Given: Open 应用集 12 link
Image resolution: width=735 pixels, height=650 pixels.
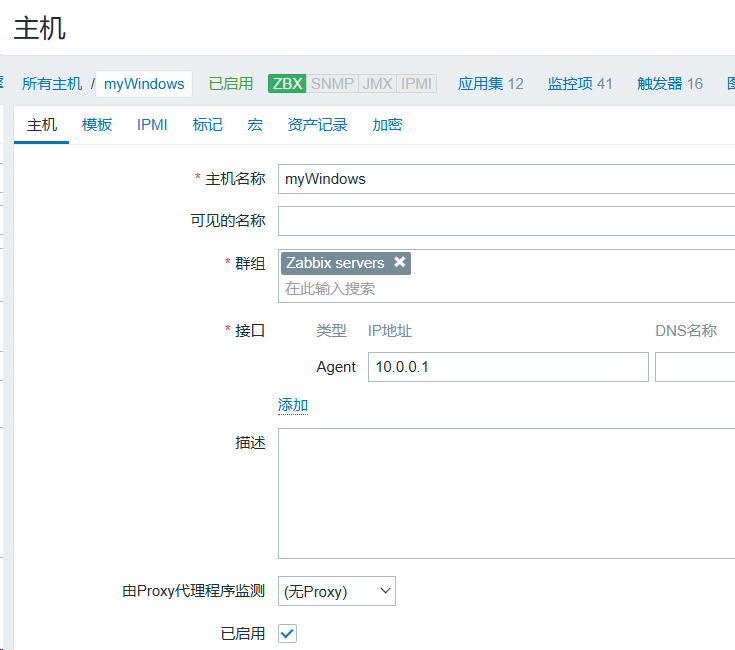Looking at the screenshot, I should coord(490,84).
